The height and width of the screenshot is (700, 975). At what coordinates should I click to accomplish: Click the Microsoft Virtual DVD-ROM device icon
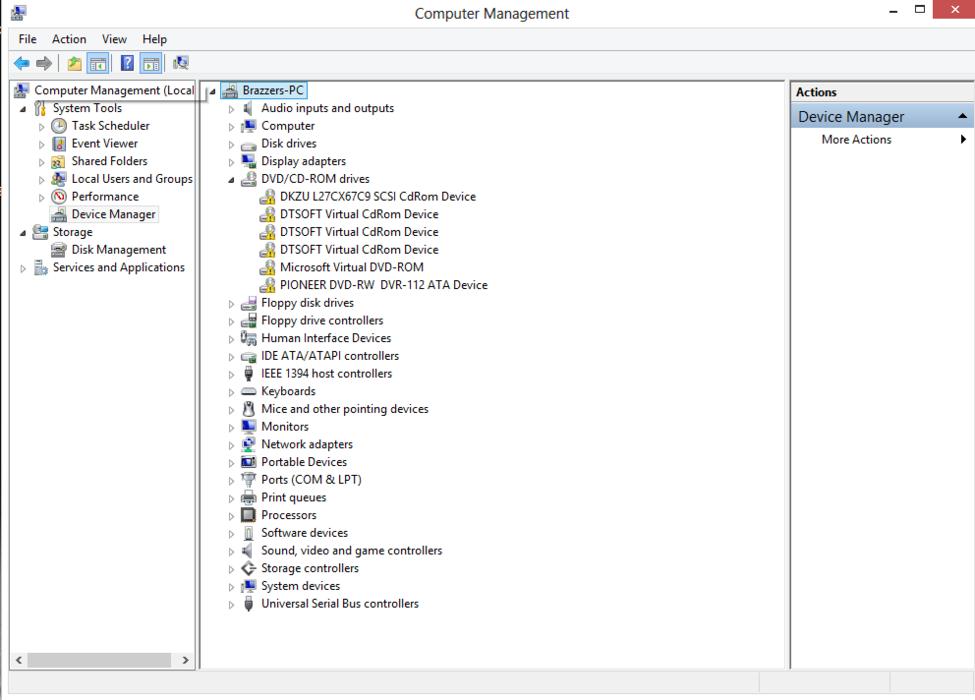(267, 267)
